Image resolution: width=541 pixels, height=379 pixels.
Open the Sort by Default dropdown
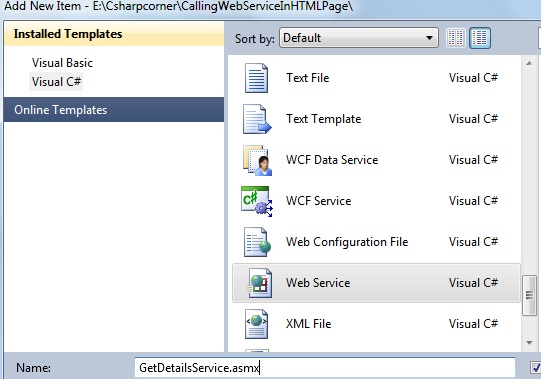pyautogui.click(x=359, y=38)
